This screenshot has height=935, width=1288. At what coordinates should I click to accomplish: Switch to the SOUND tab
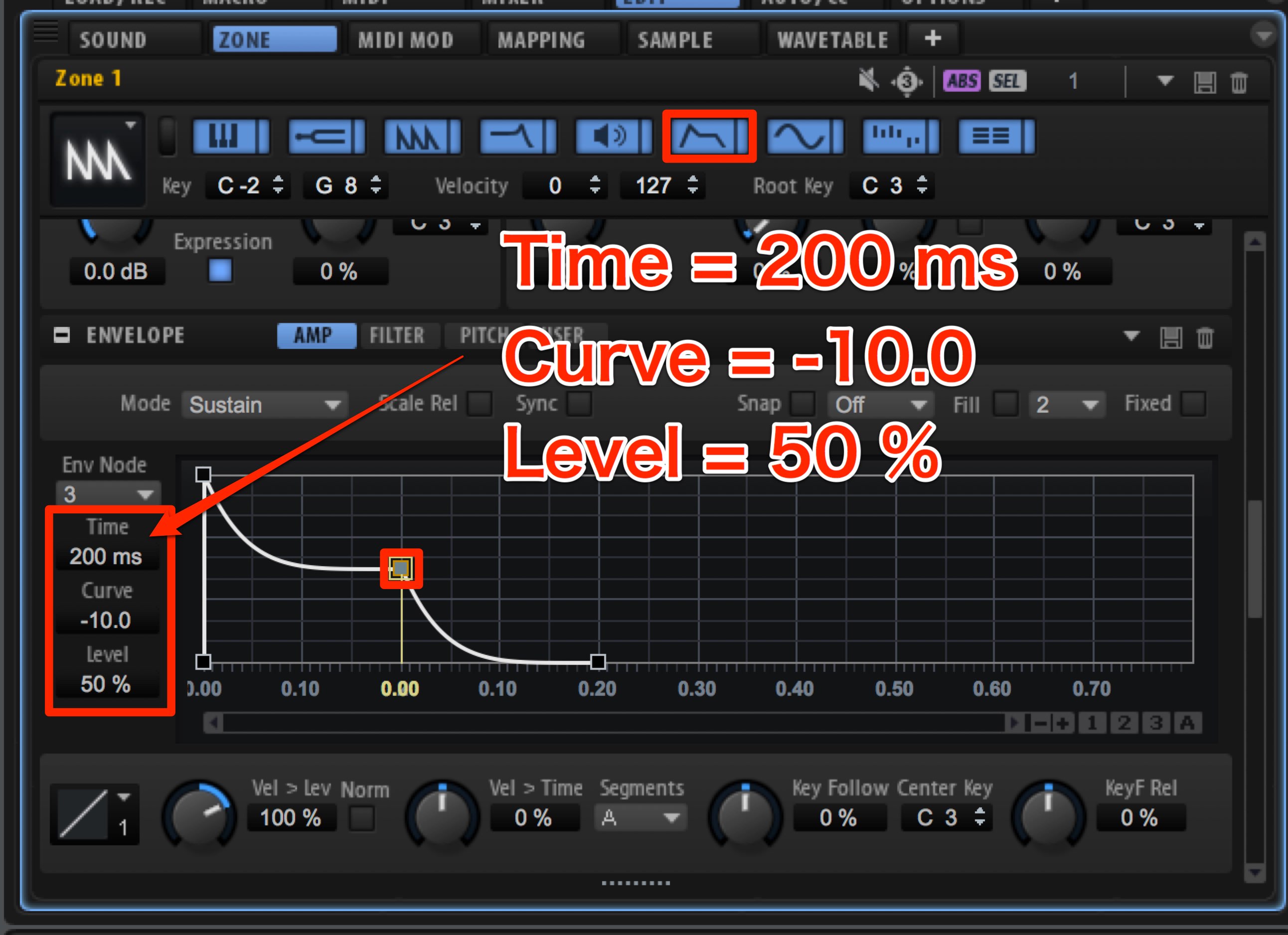[135, 40]
